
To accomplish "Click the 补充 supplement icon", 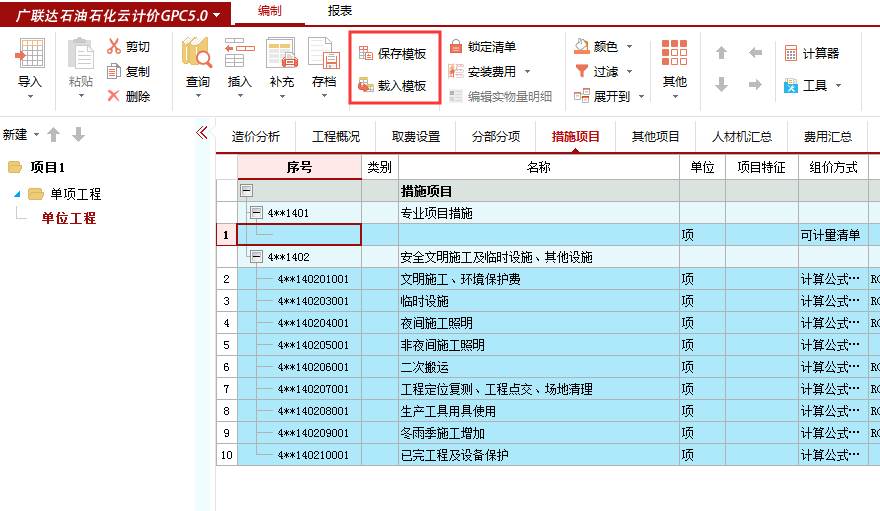I will click(282, 54).
